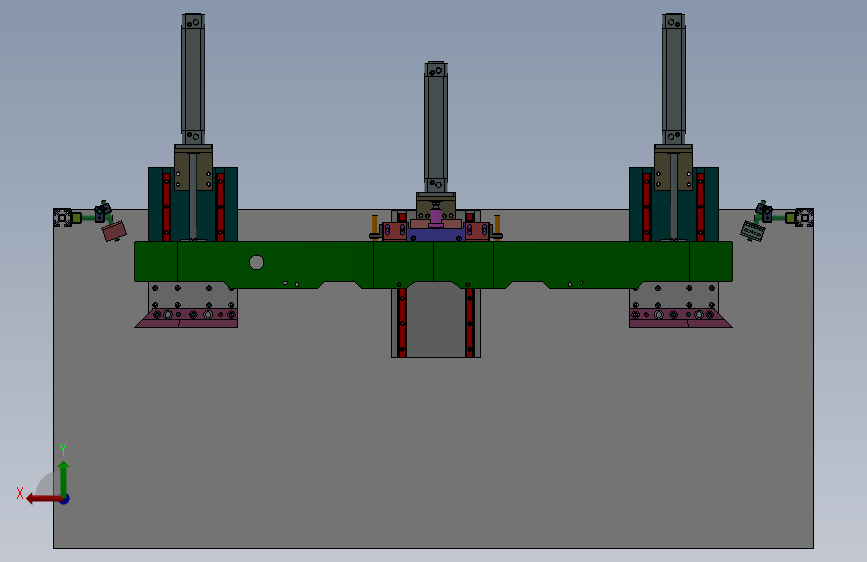Select the tilted pink sensor block at left

(114, 231)
